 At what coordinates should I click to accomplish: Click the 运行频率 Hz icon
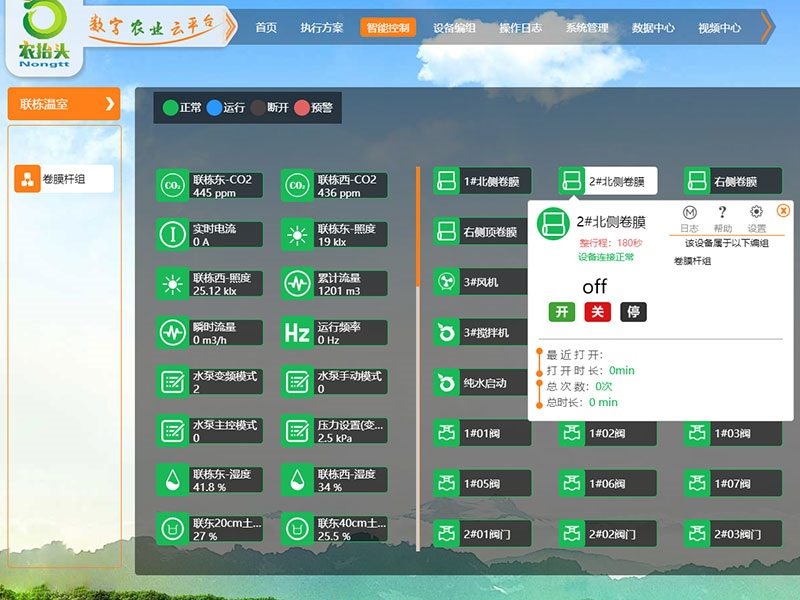click(297, 332)
